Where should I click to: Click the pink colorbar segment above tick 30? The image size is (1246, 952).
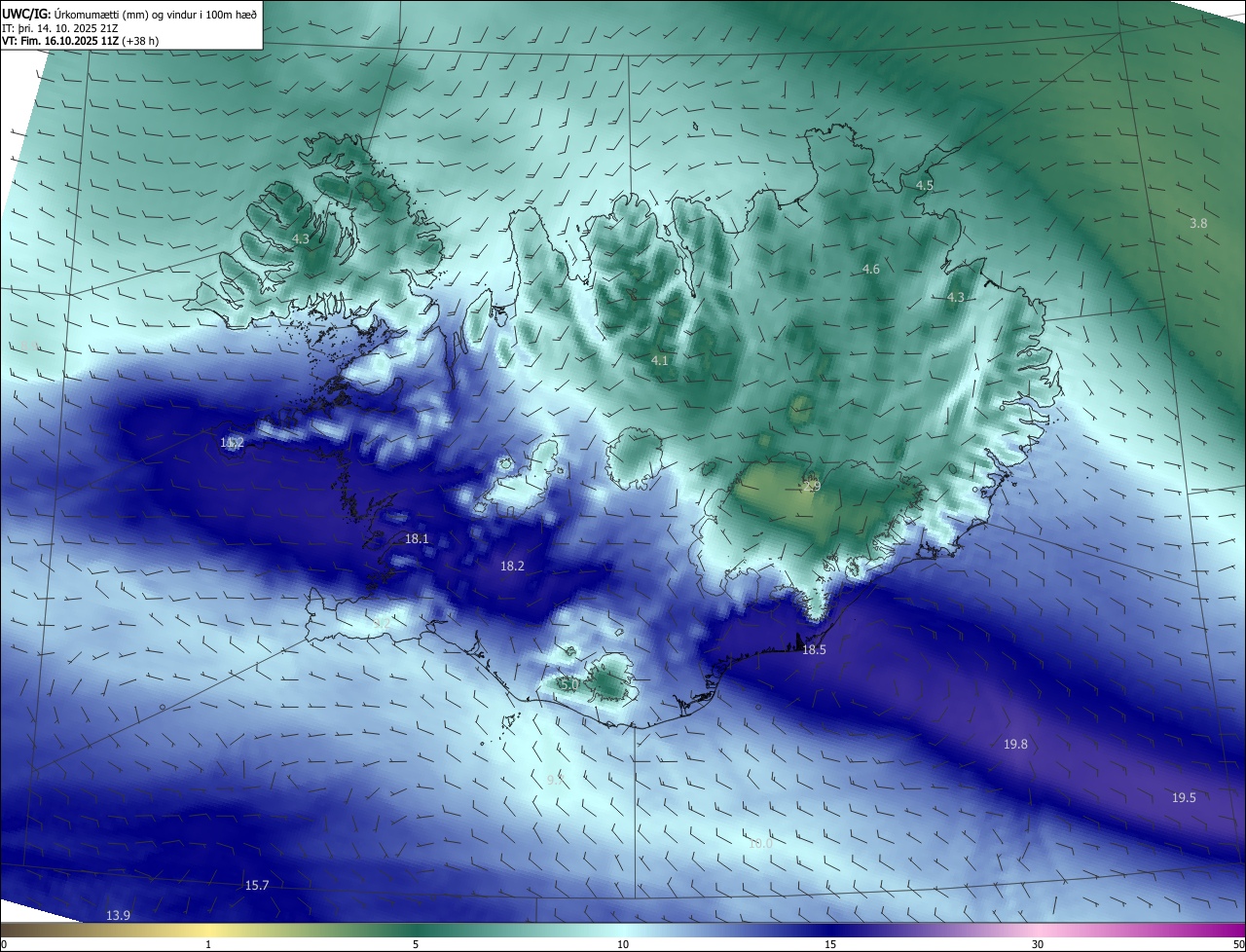(x=1038, y=931)
